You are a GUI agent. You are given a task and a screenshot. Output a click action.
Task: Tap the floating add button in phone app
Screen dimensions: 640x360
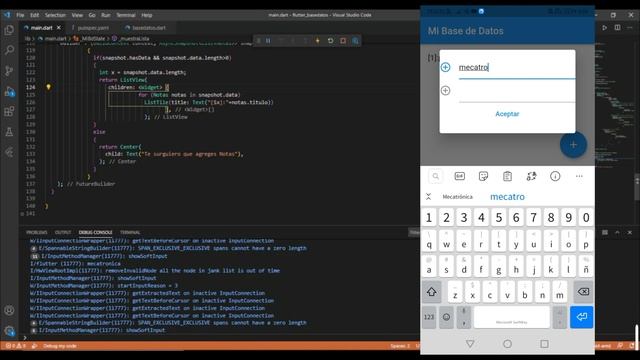573,144
